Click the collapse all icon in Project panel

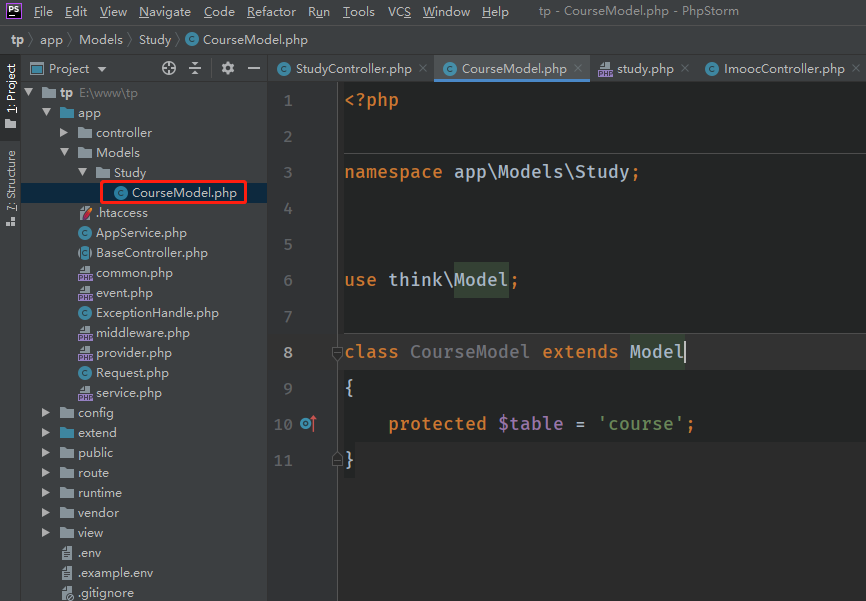[x=195, y=68]
